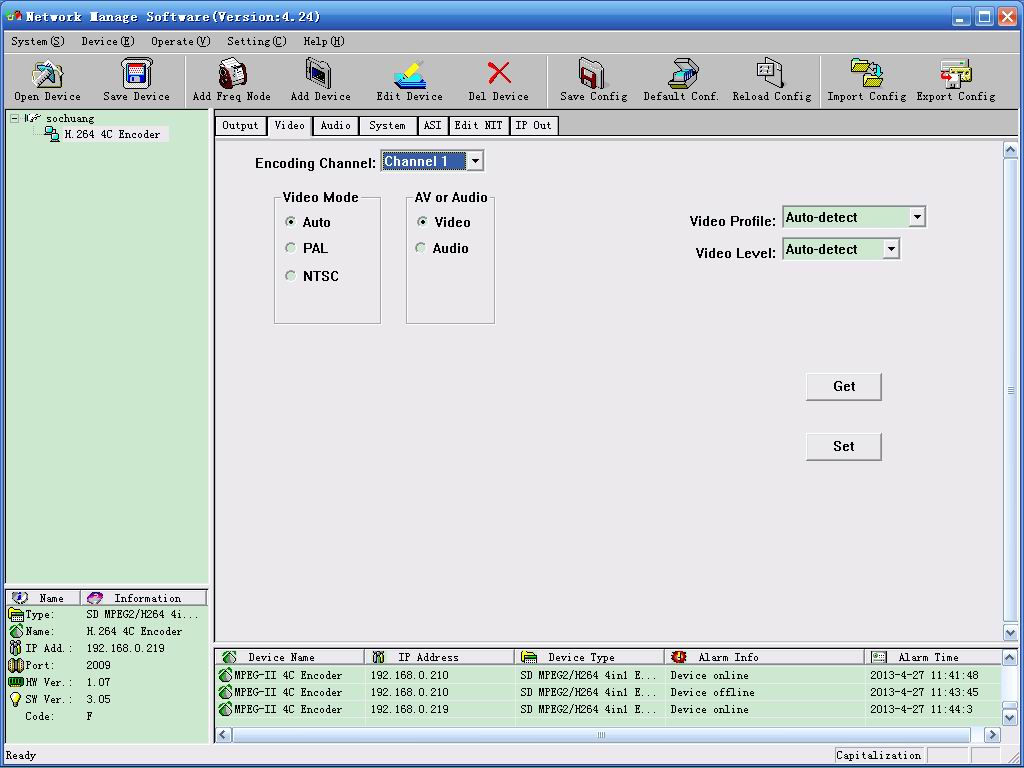This screenshot has height=768, width=1024.
Task: Click the HW Ver. row icon
Action: coord(16,682)
